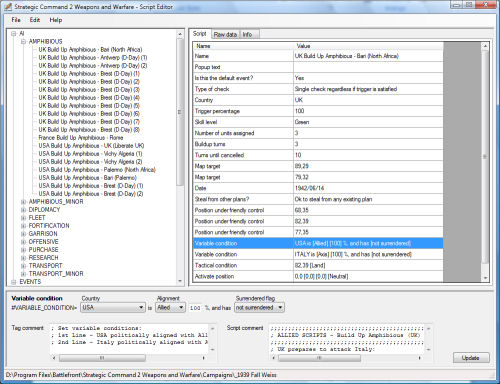Open the Edit menu
This screenshot has height=384, width=500.
(x=35, y=20)
